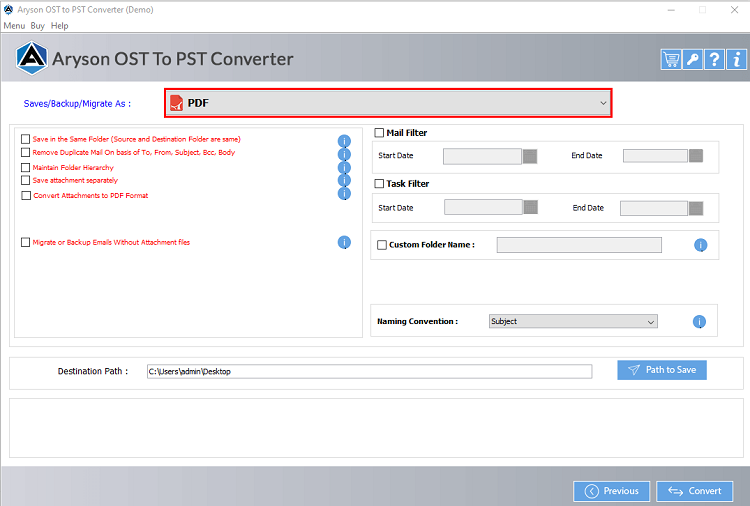Click the Custom Folder Name text field

pos(579,245)
